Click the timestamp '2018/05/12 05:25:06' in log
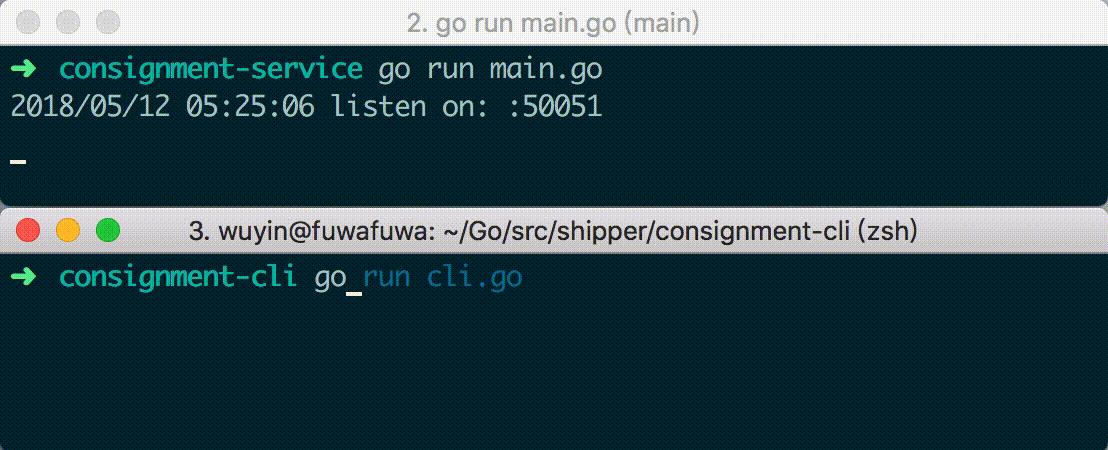Viewport: 1108px width, 450px height. click(x=163, y=107)
